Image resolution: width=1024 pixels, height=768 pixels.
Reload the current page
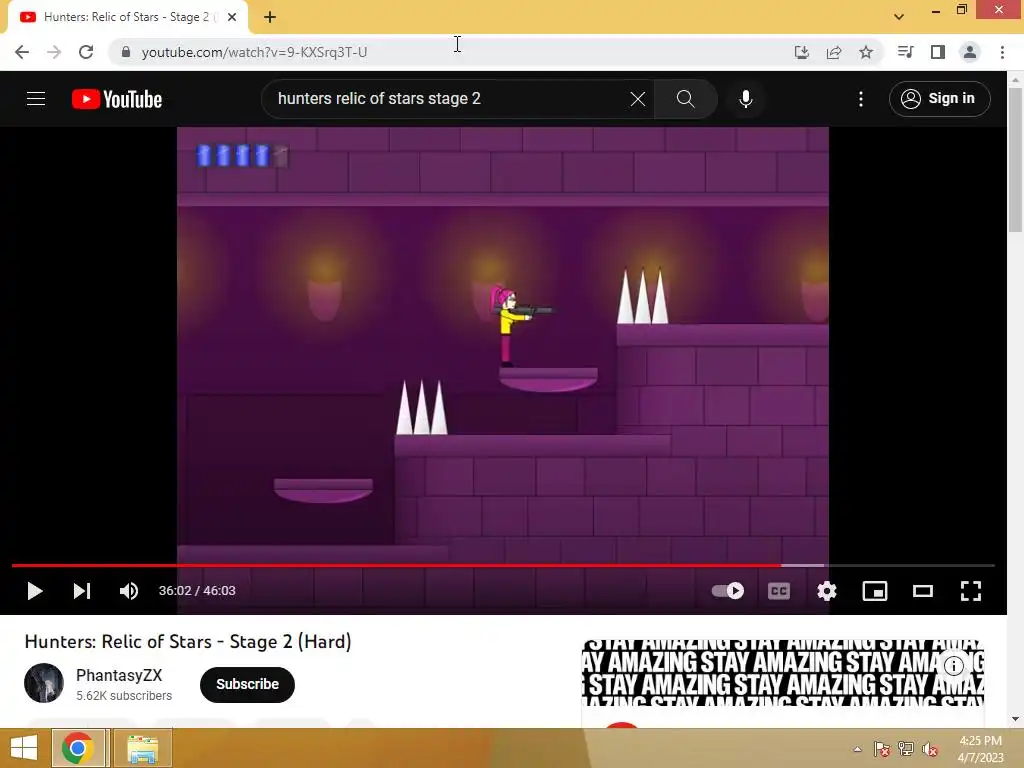(86, 52)
